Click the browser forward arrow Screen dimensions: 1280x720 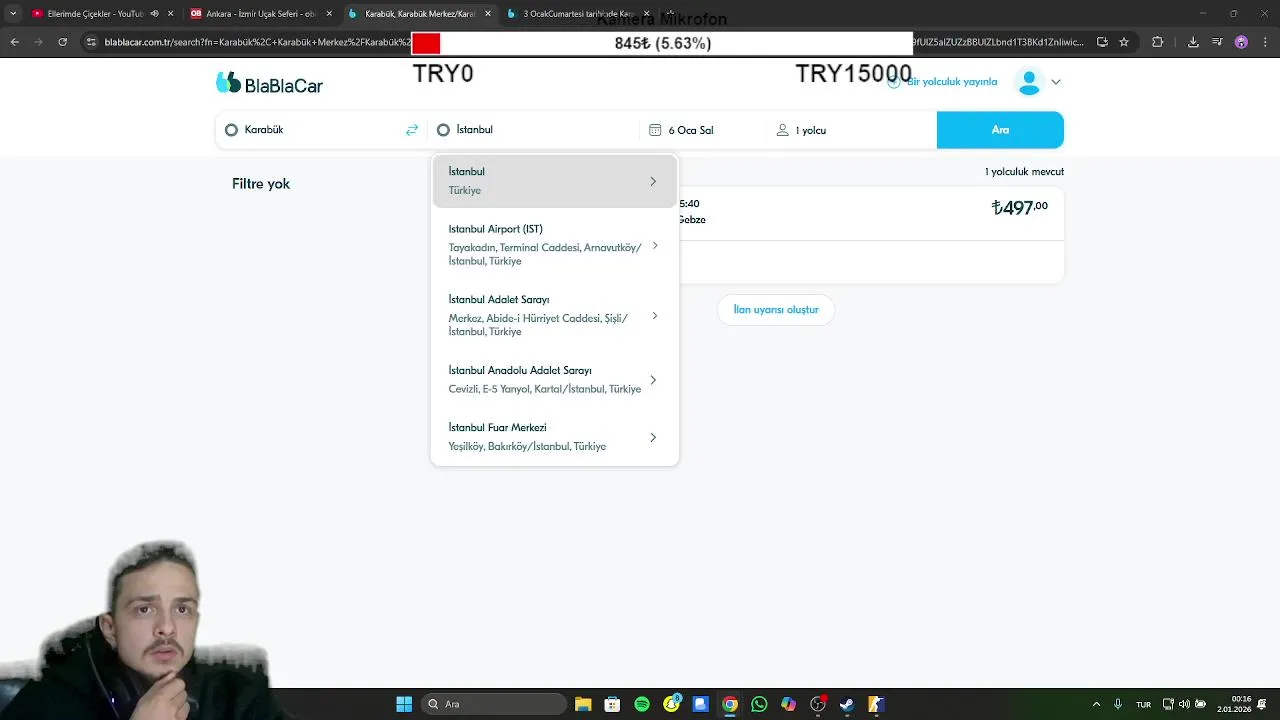[38, 42]
